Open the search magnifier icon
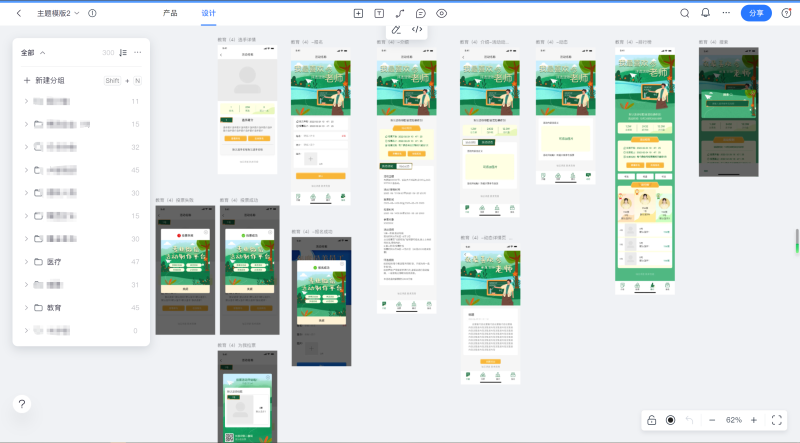The image size is (800, 443). pyautogui.click(x=685, y=13)
